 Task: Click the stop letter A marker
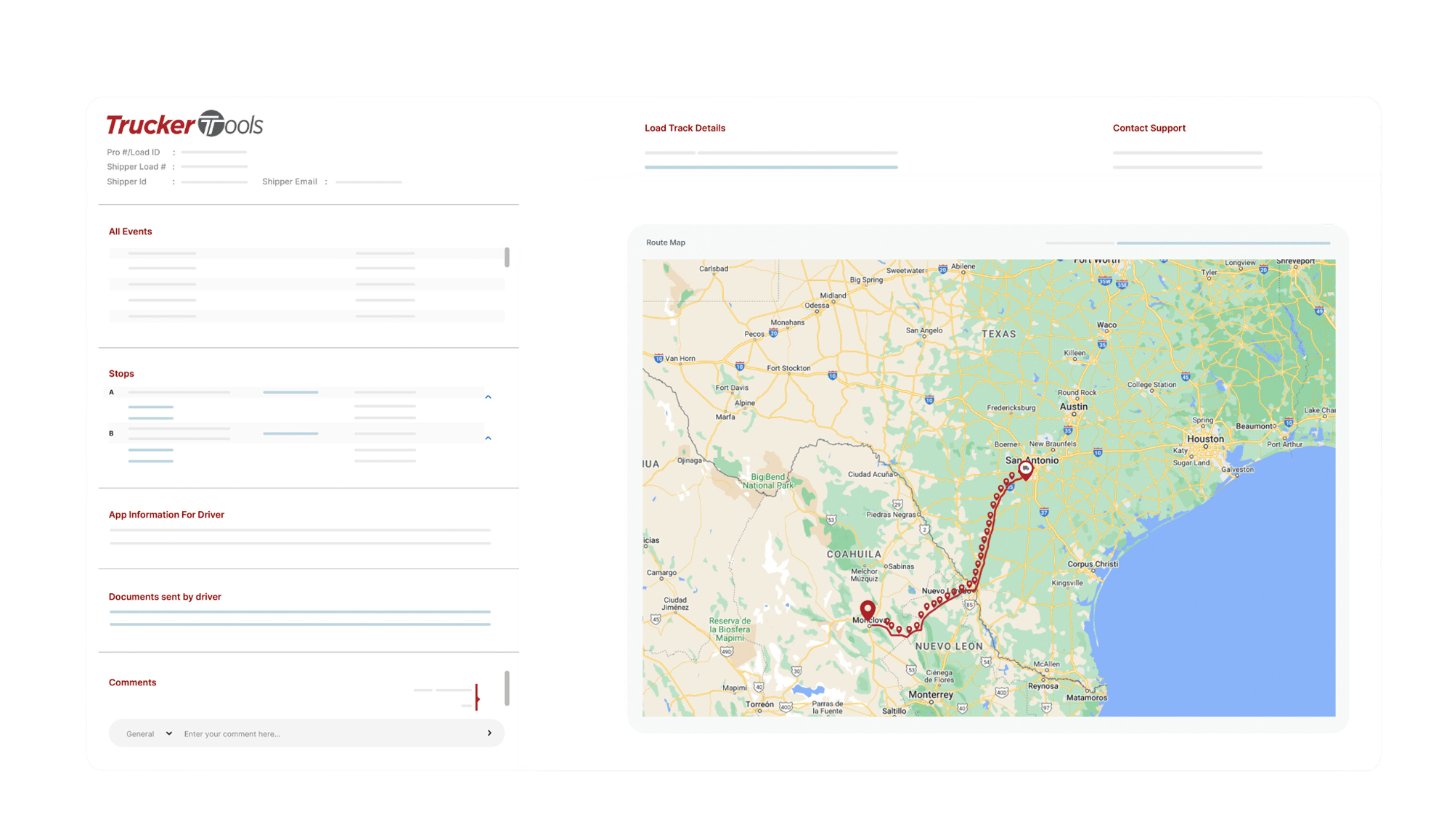click(x=111, y=392)
